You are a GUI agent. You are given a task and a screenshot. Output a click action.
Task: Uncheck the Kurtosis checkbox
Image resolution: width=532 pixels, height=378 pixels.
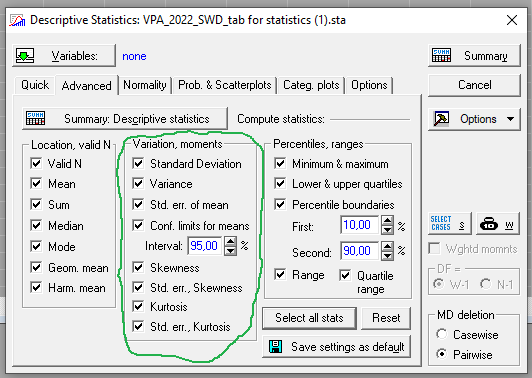tap(138, 307)
